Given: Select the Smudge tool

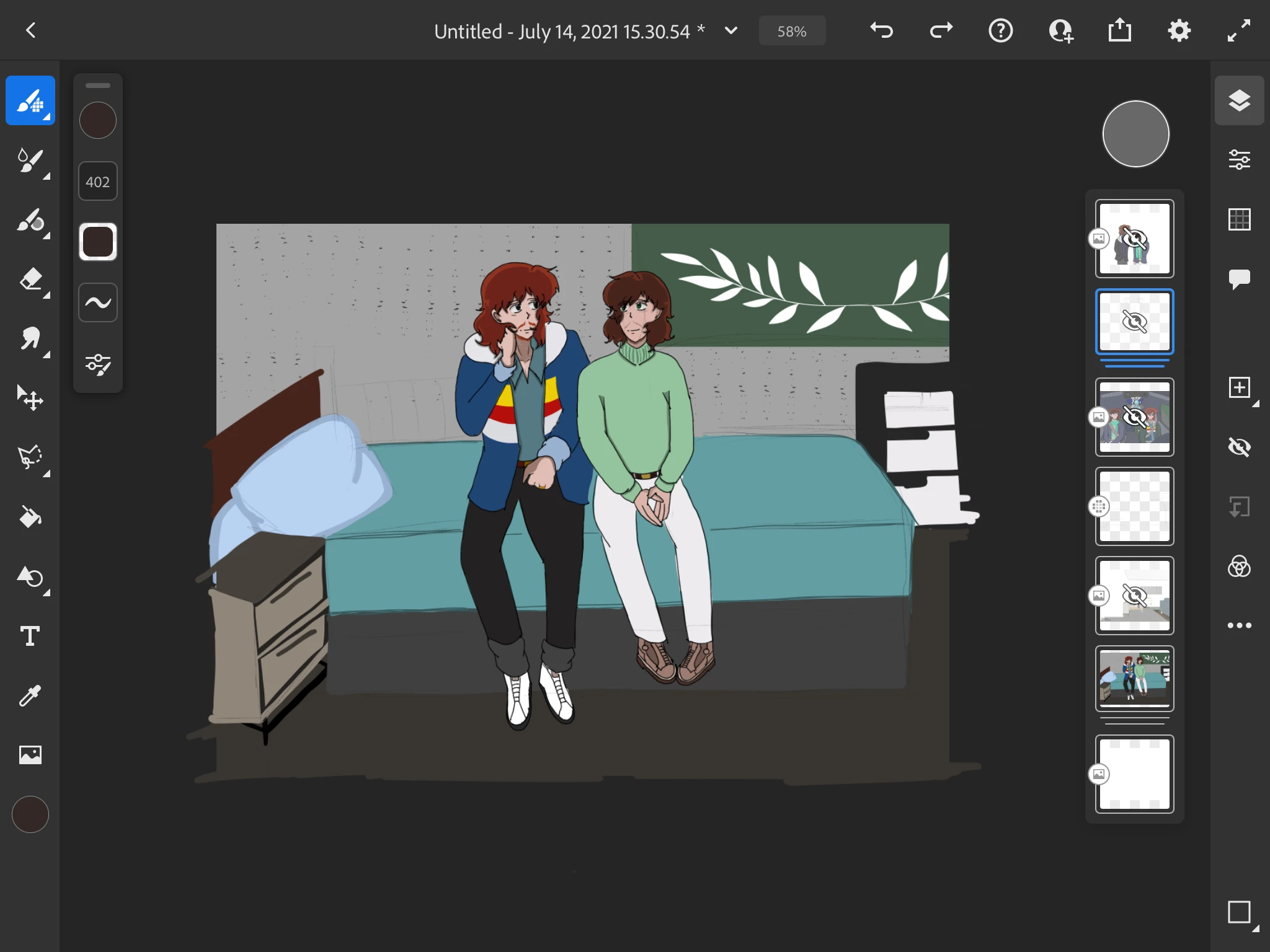Looking at the screenshot, I should pos(30,339).
